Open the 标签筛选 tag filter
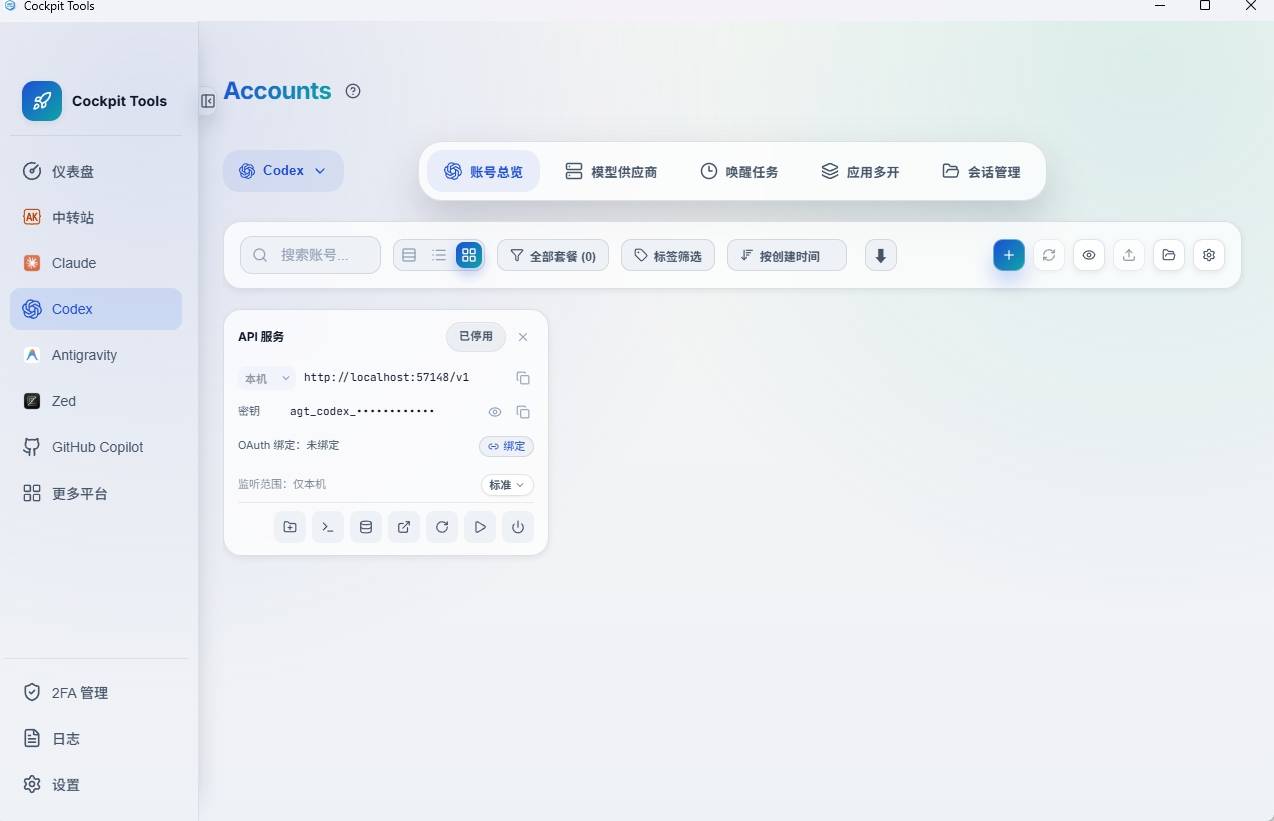The width and height of the screenshot is (1274, 821). coord(668,256)
